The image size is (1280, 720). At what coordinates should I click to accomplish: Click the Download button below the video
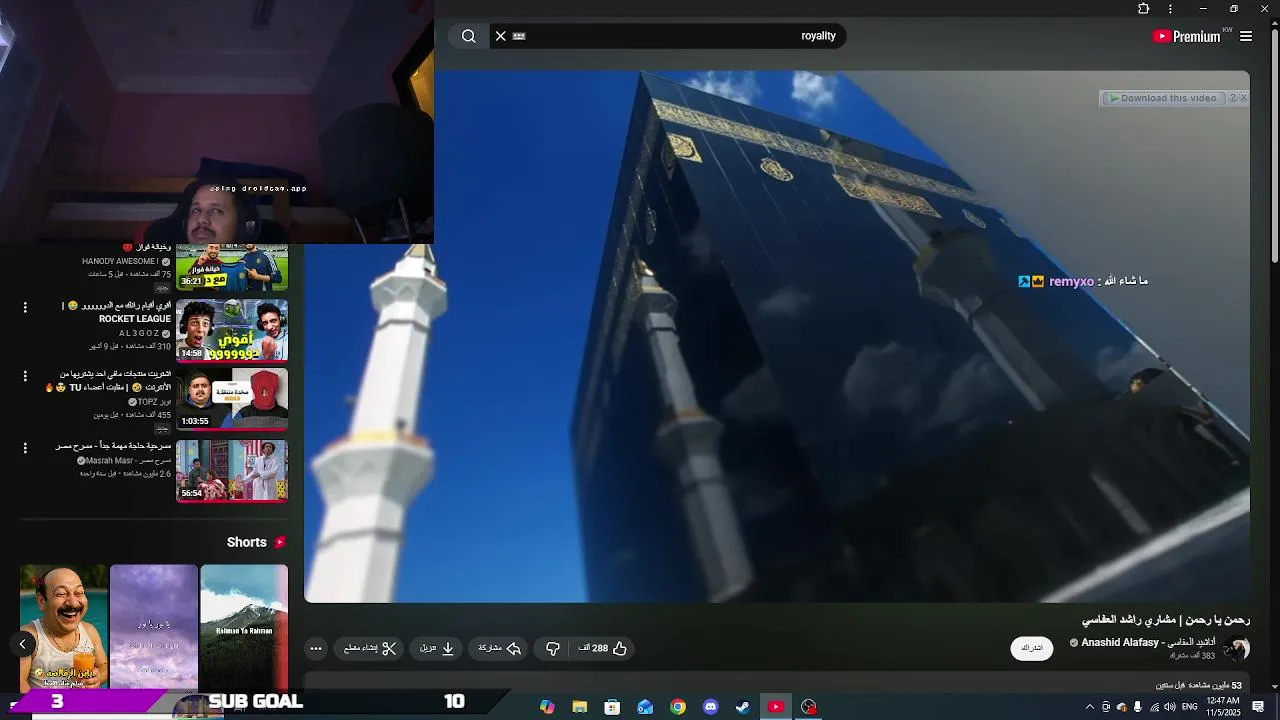point(437,648)
